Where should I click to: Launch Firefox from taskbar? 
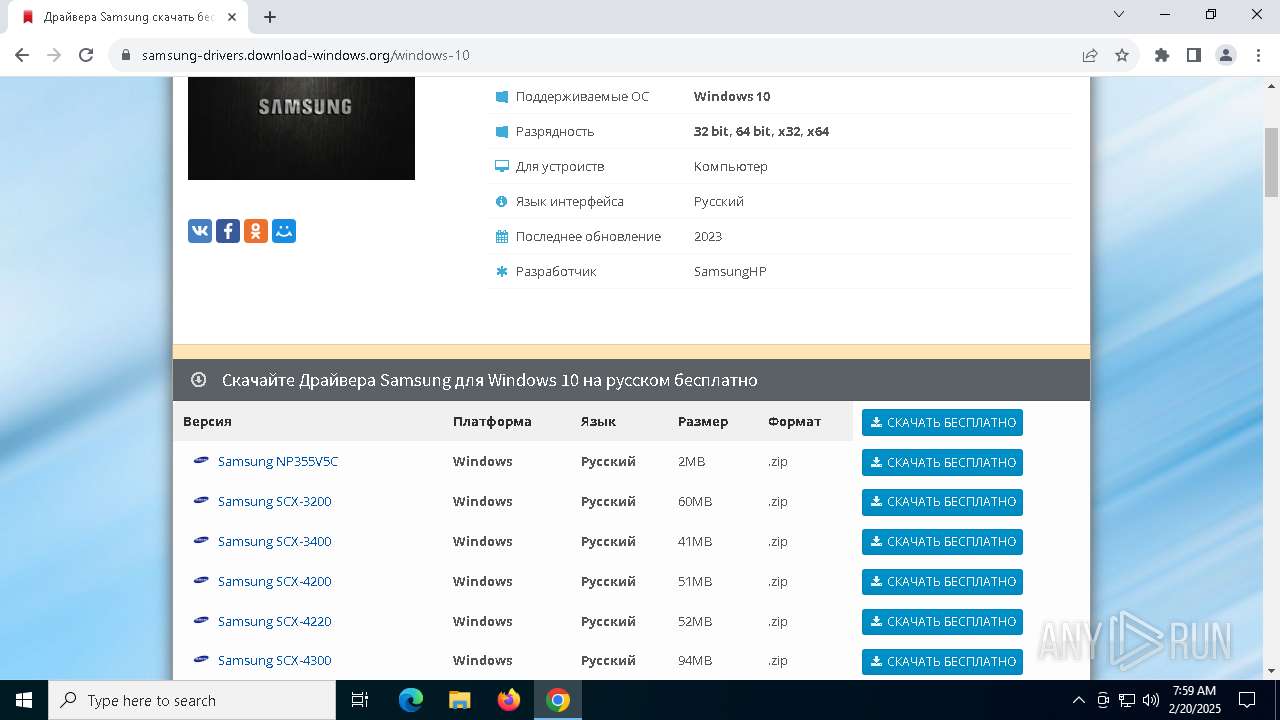coord(509,700)
